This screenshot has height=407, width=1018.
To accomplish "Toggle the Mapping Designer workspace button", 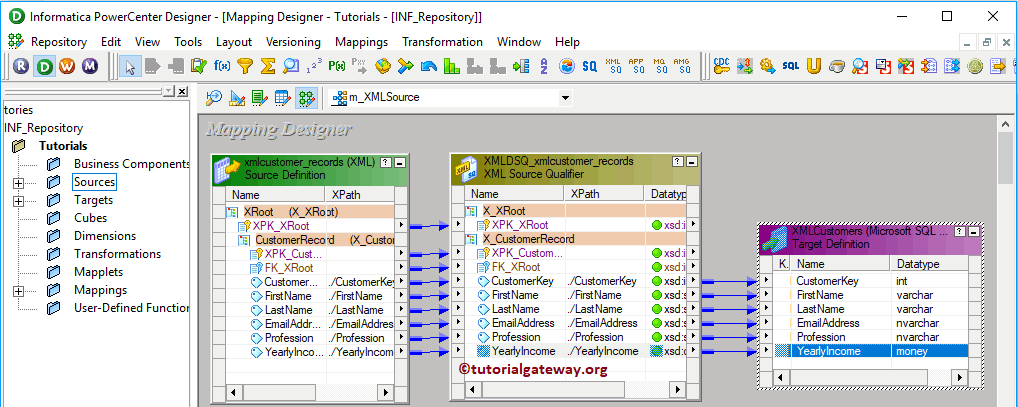I will coord(306,98).
